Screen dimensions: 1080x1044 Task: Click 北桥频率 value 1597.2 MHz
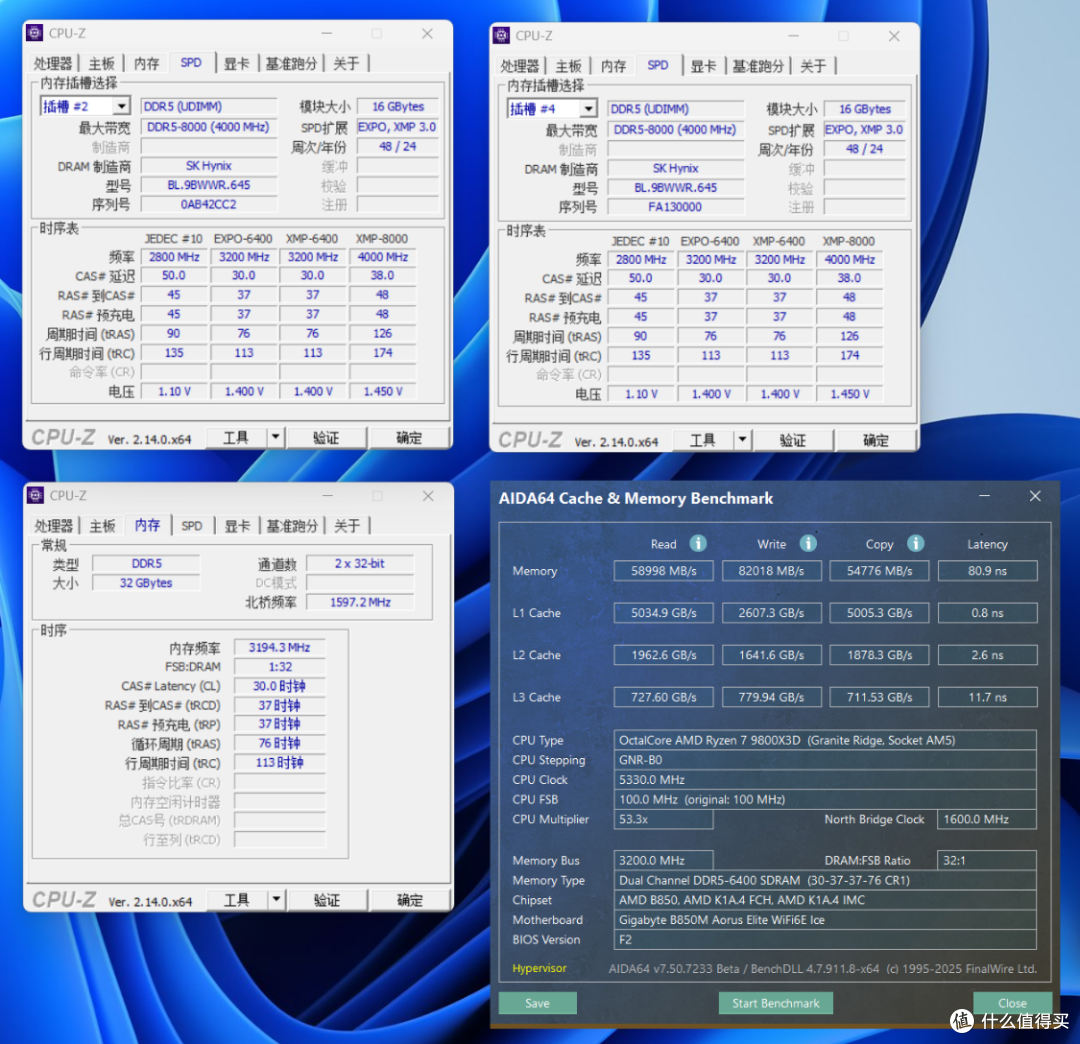(360, 601)
